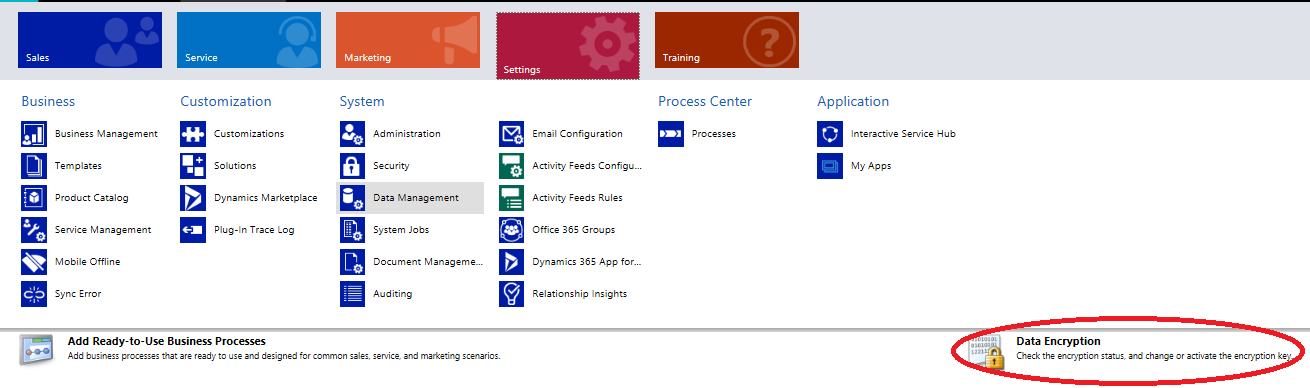This screenshot has height=388, width=1310.
Task: Select the Data Management link
Action: click(x=416, y=198)
